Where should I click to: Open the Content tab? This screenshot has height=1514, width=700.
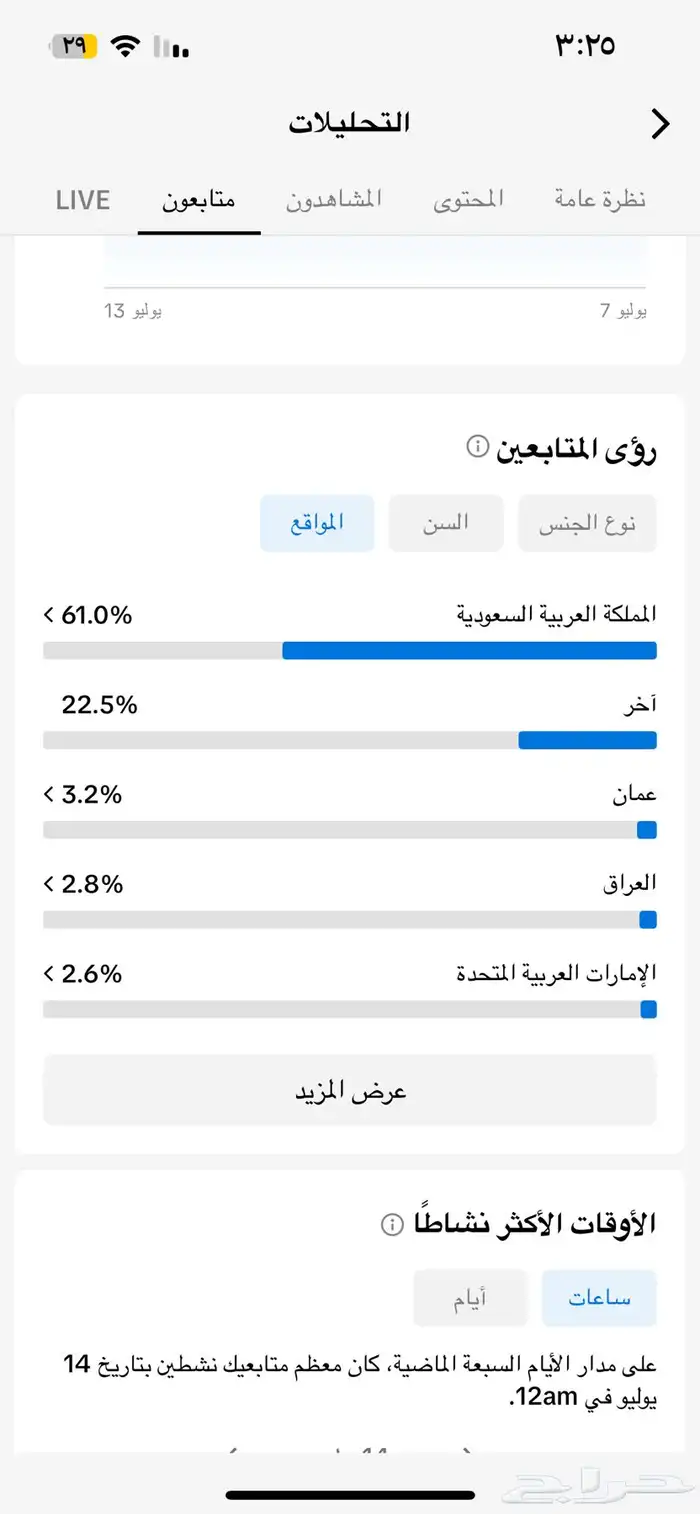(x=468, y=200)
